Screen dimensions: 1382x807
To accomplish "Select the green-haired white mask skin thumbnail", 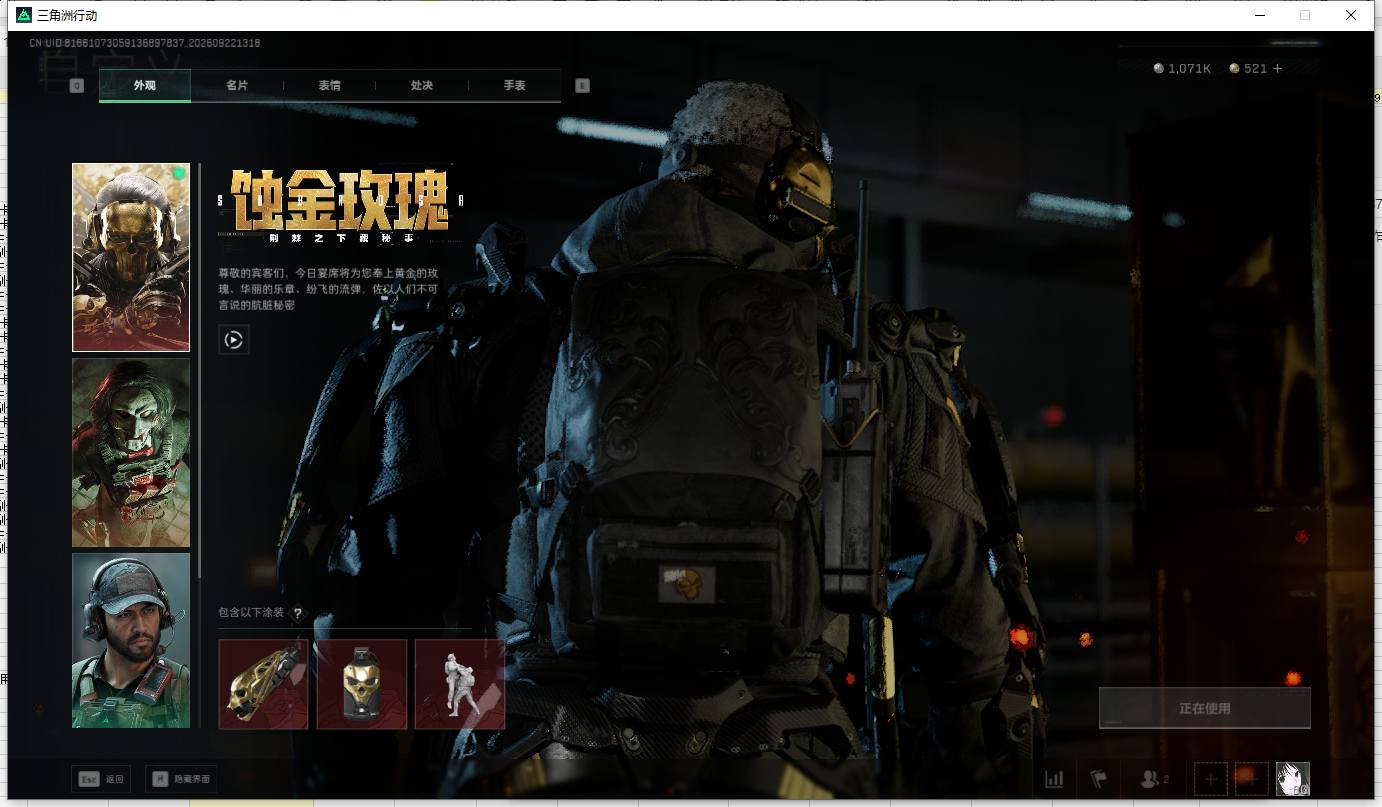I will [131, 452].
